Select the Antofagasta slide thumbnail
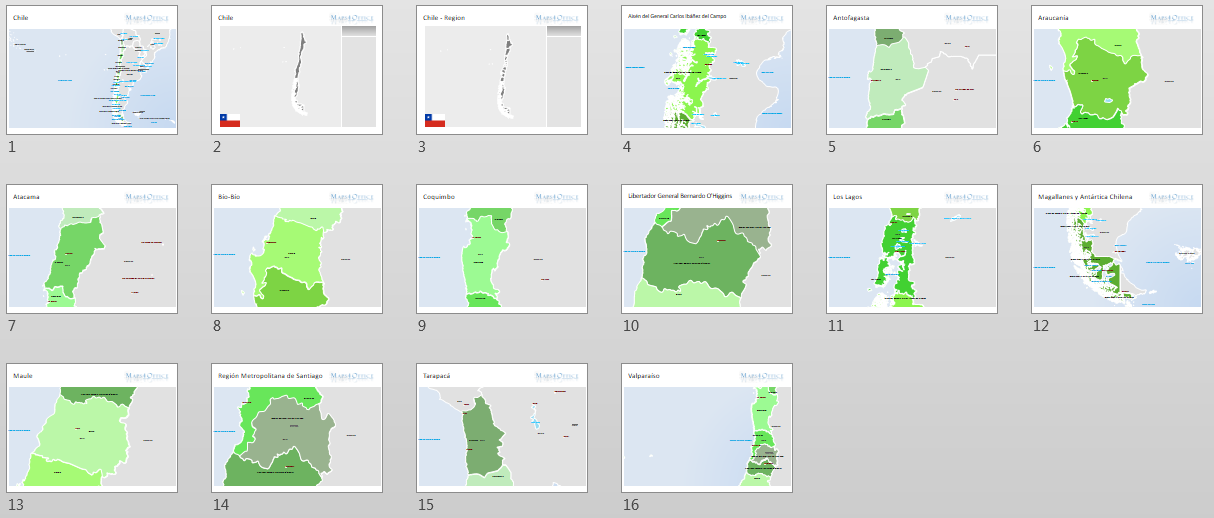The image size is (1214, 518). click(912, 70)
